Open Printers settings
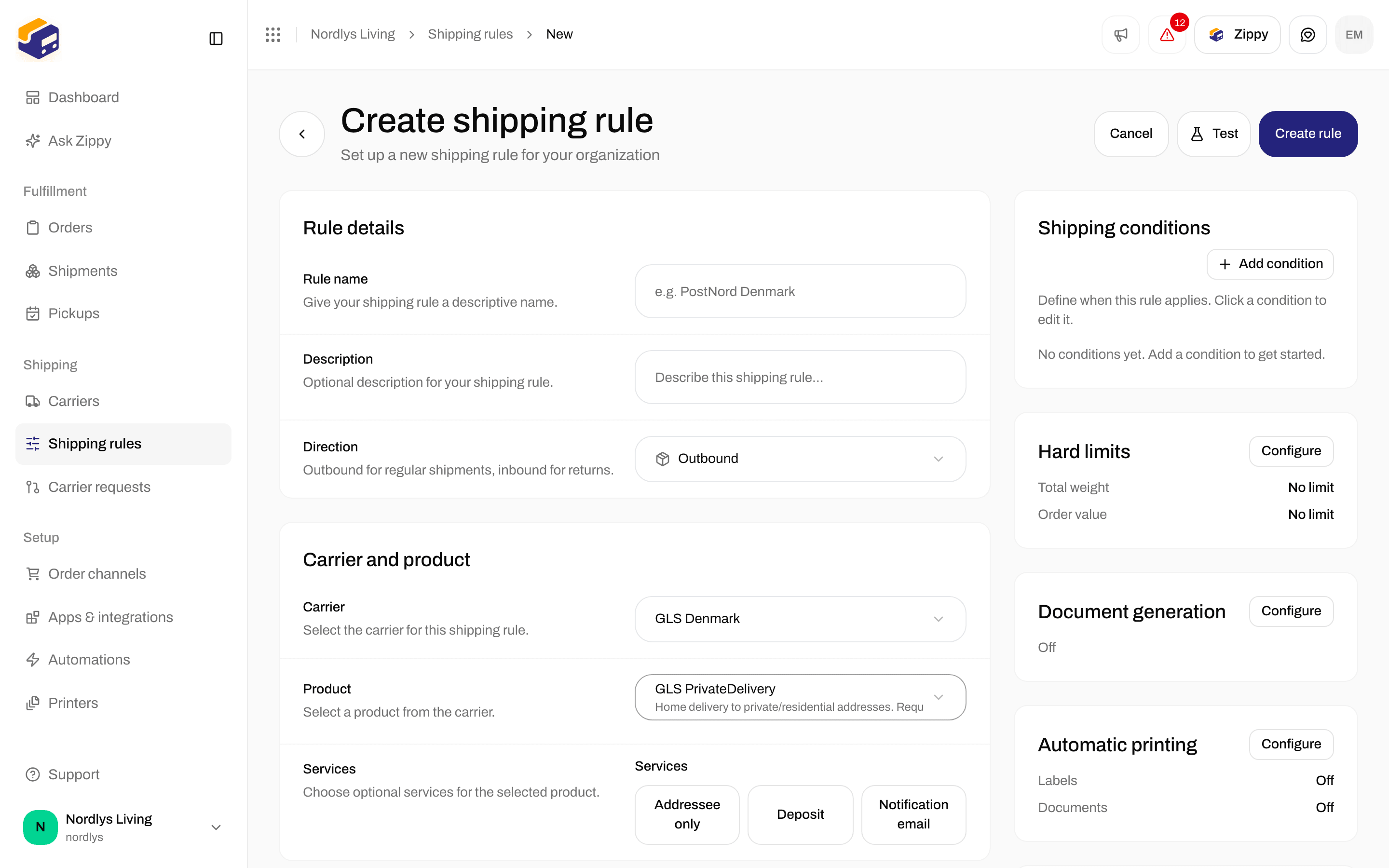This screenshot has width=1389, height=868. 123,703
